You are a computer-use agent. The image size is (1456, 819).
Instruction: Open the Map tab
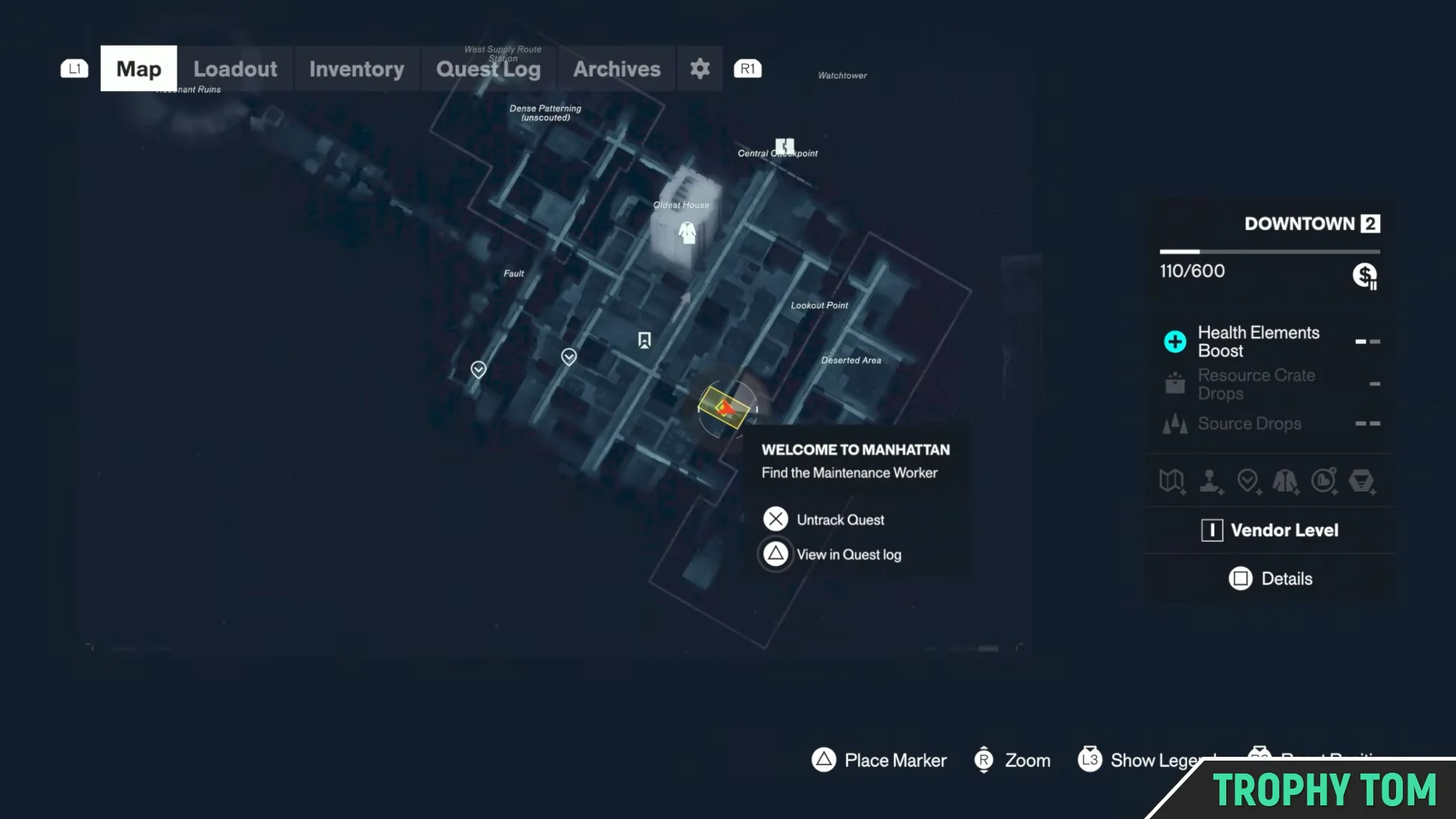coord(139,69)
